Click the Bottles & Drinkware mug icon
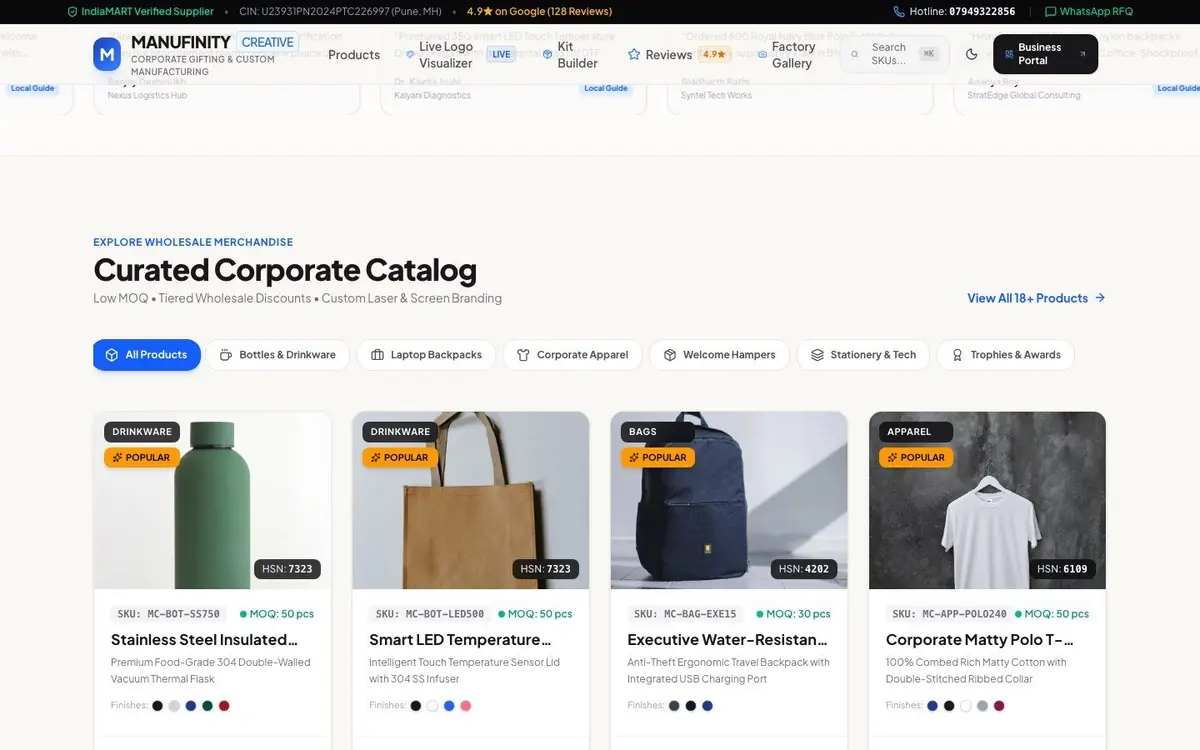1200x750 pixels. [x=226, y=355]
